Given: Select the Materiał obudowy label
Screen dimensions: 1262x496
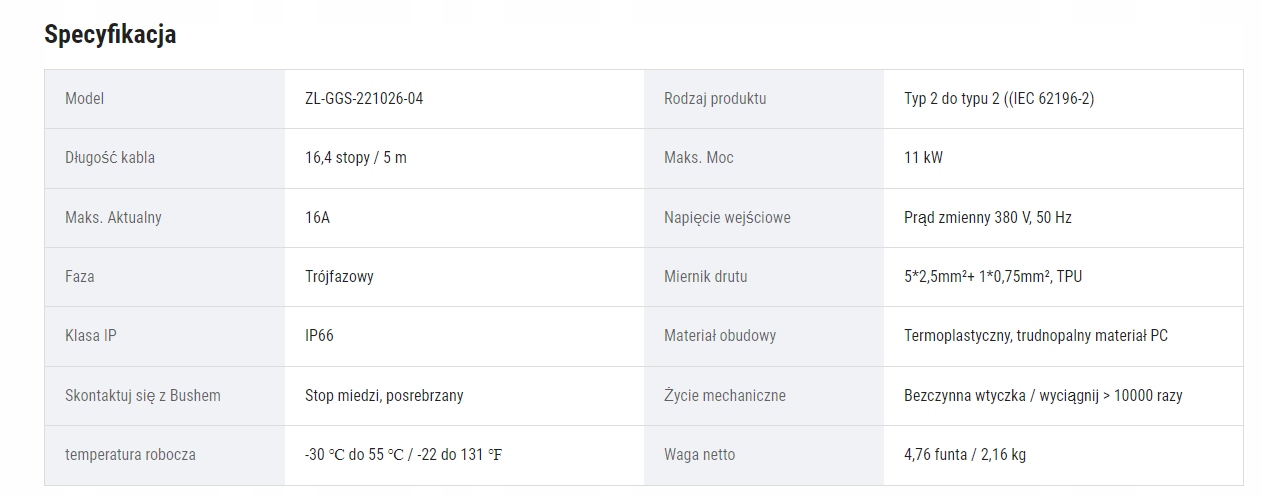Looking at the screenshot, I should (x=720, y=335).
